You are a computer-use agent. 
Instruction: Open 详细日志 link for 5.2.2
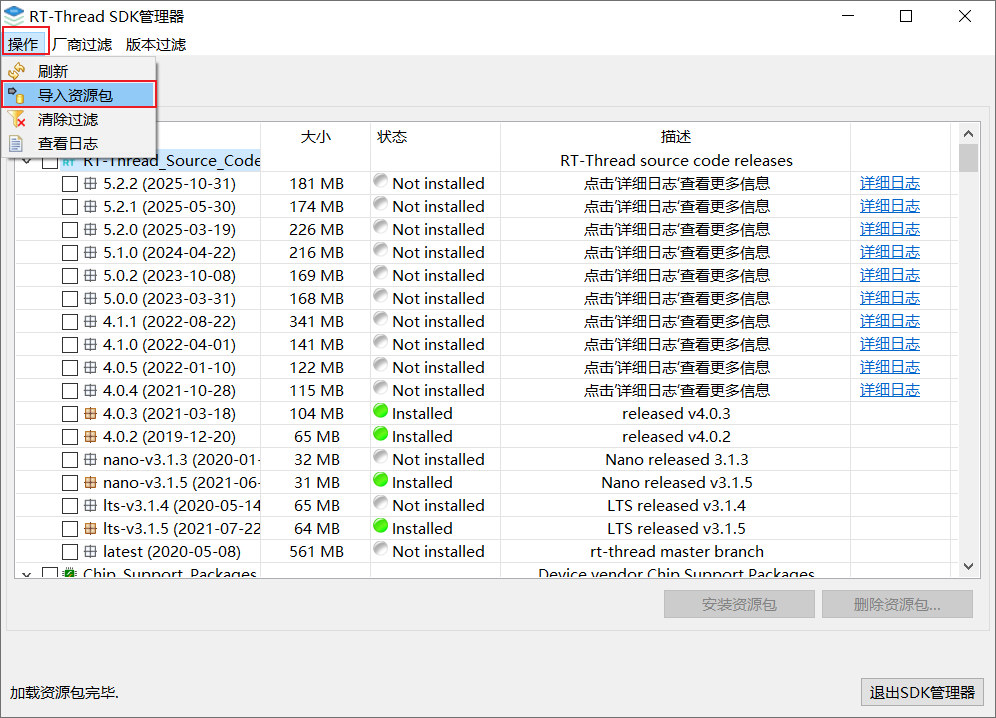pyautogui.click(x=889, y=184)
